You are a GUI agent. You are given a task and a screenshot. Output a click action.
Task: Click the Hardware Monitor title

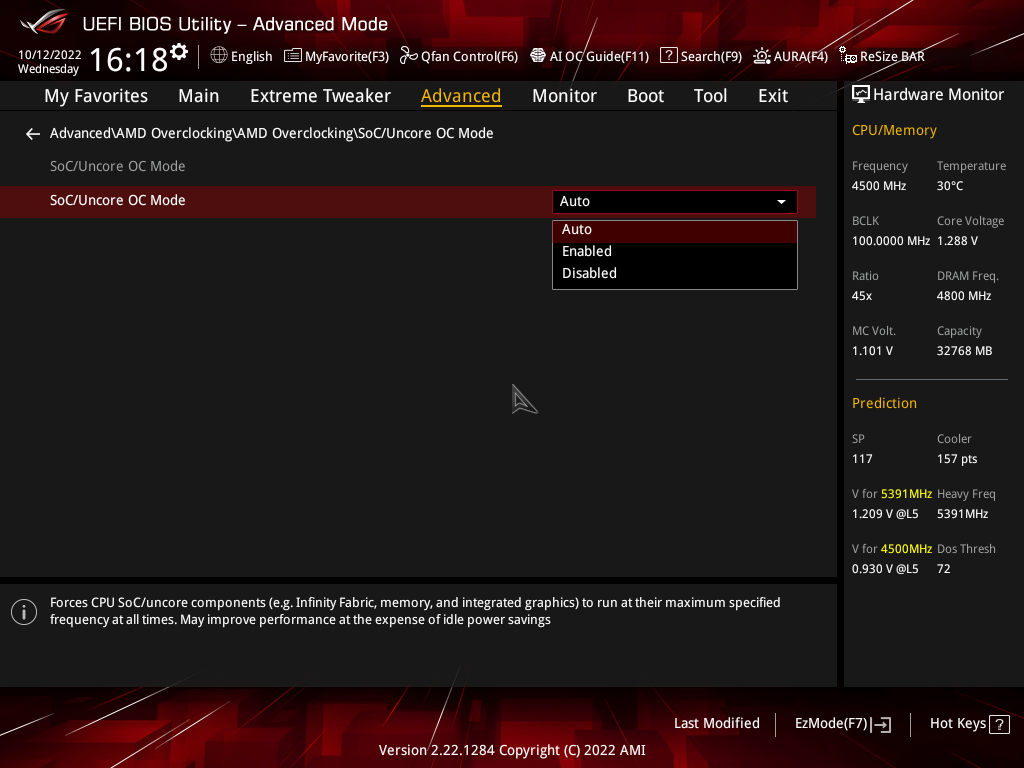click(x=938, y=95)
